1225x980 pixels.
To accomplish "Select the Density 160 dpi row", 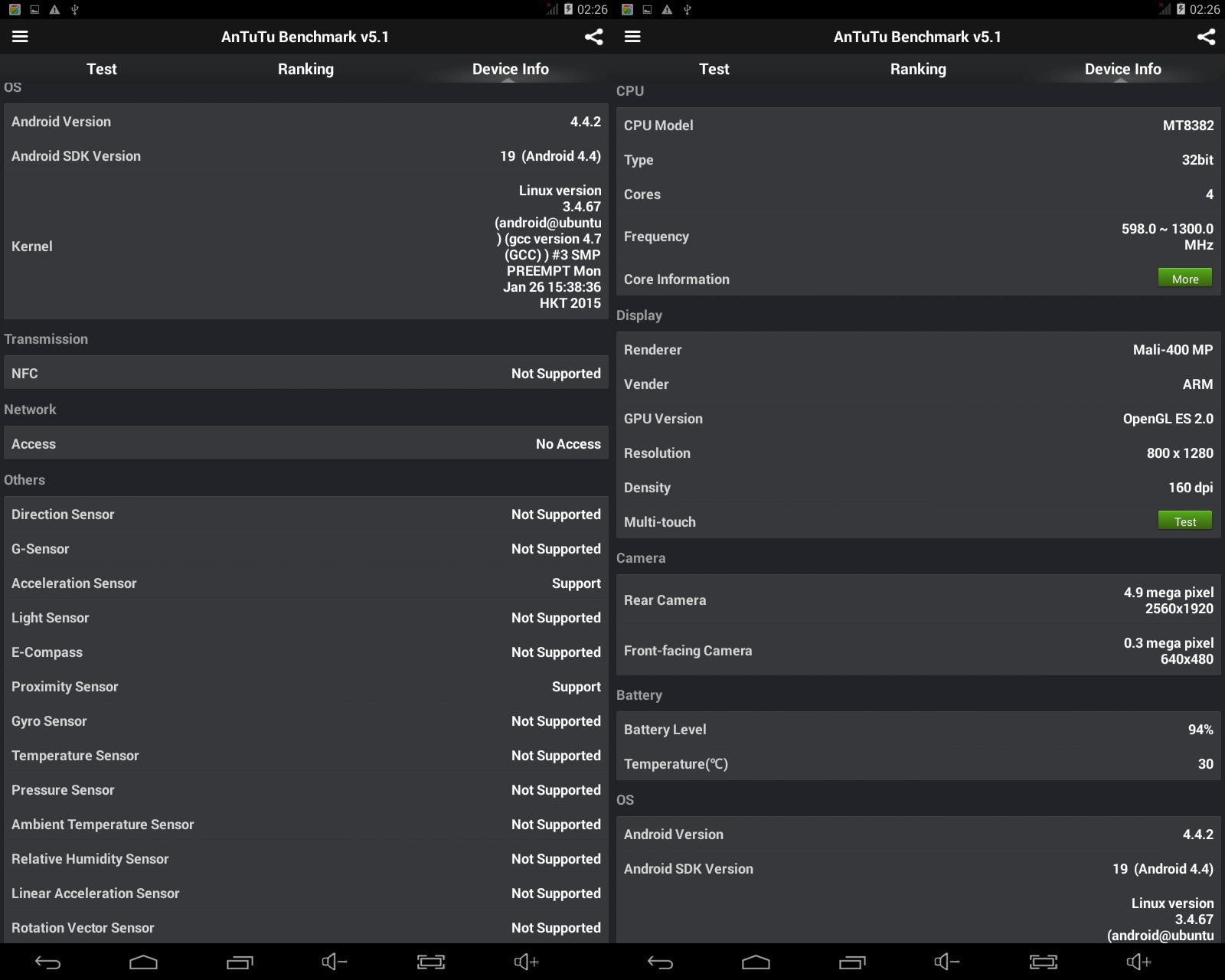I will 918,487.
